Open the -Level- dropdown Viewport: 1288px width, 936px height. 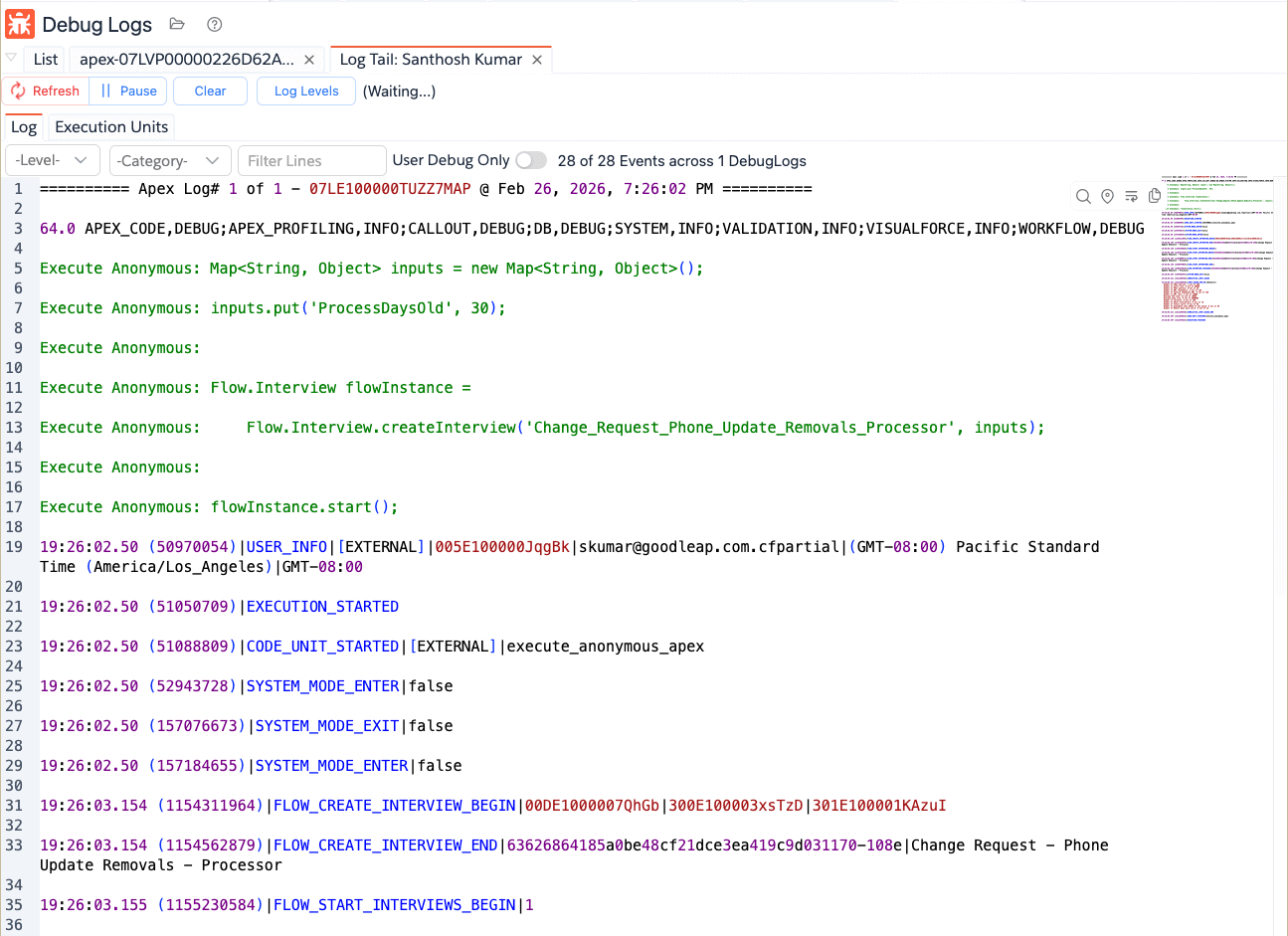[52, 160]
